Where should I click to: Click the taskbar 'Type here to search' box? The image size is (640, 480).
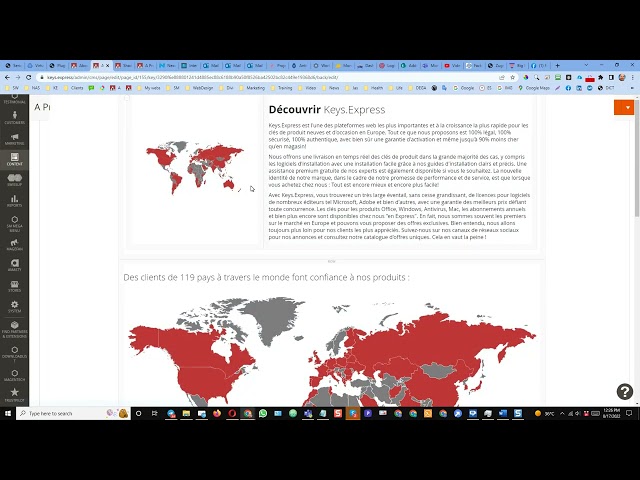[73, 413]
